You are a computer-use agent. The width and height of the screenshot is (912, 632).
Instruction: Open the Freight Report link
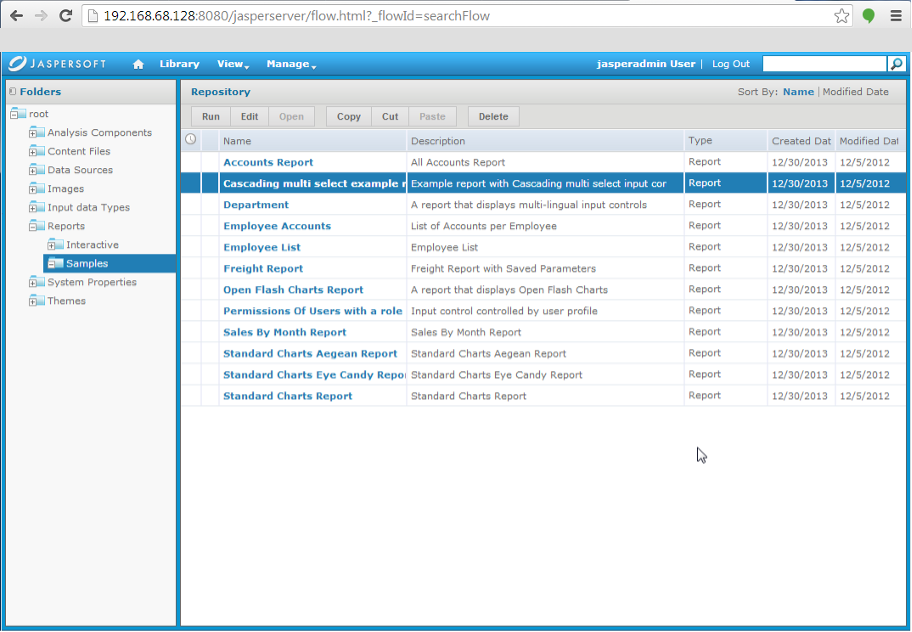[x=263, y=269]
